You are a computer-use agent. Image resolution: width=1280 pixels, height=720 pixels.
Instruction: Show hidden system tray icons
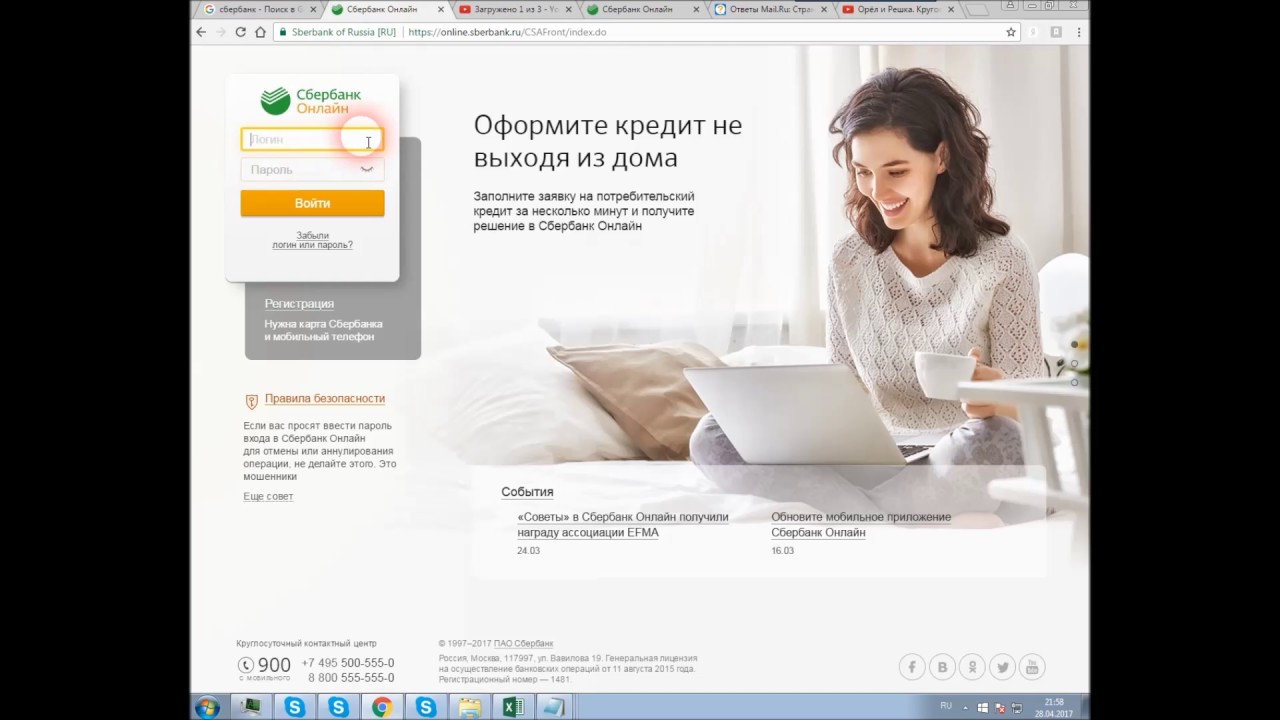click(x=966, y=707)
